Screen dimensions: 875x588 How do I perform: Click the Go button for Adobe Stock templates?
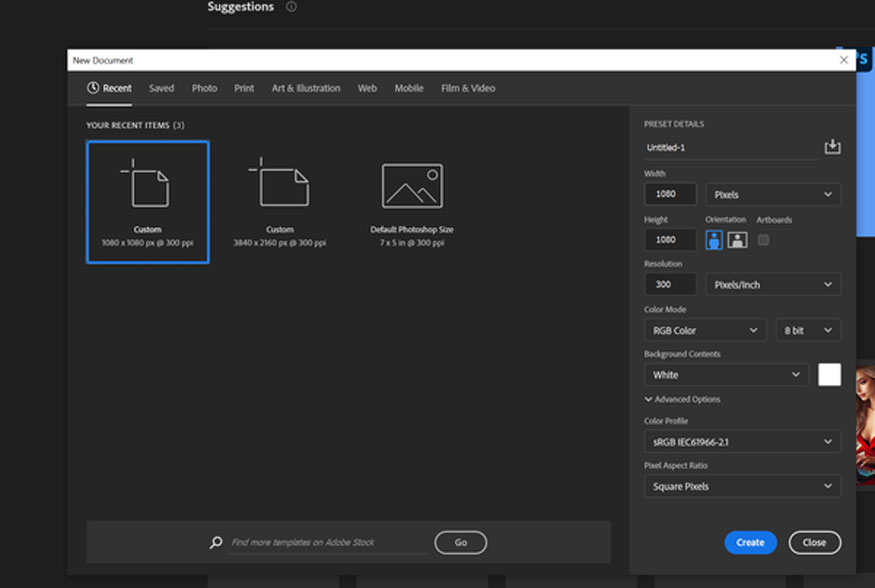click(460, 542)
